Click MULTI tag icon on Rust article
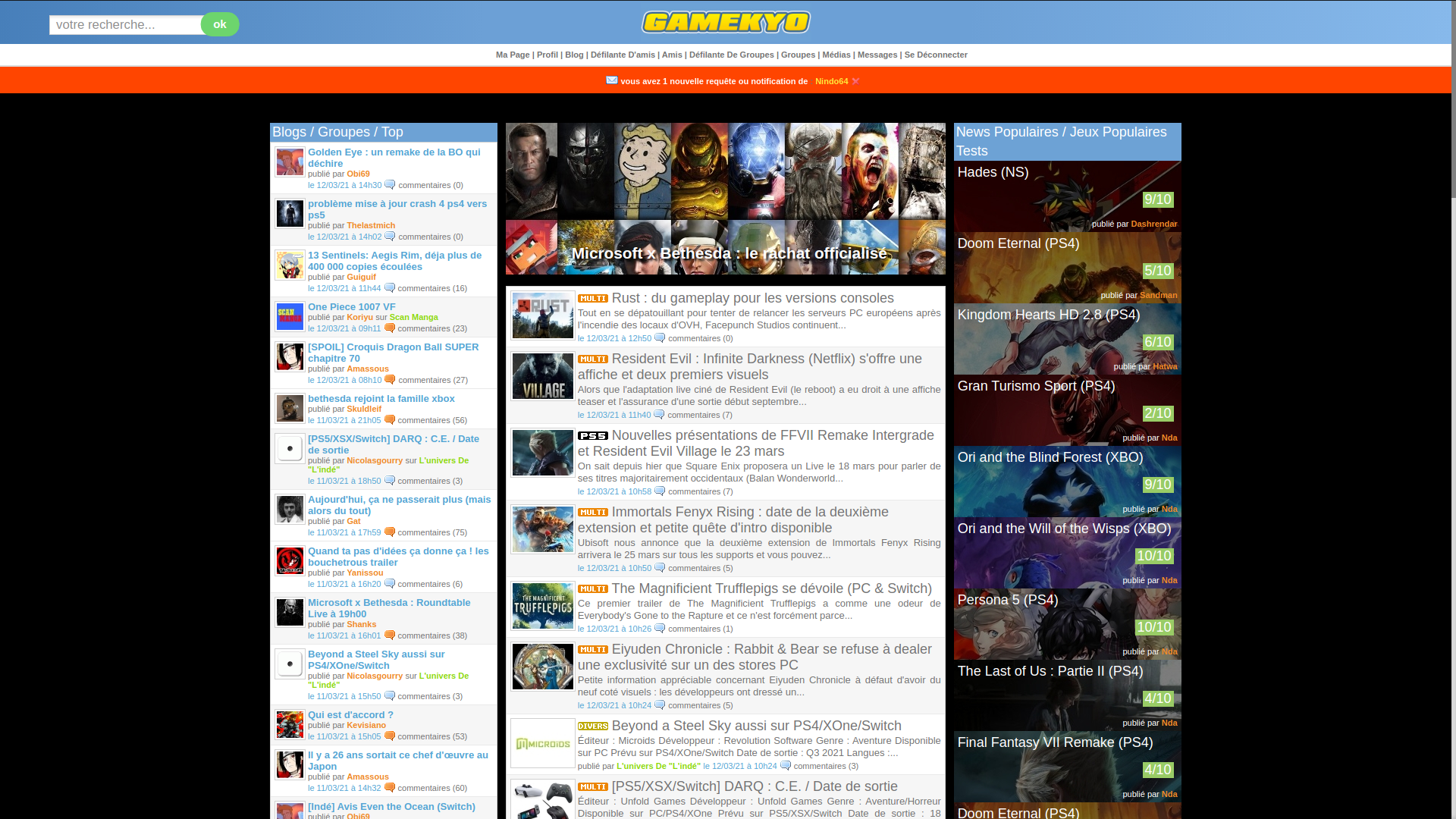Screen dimensions: 1456x819 [593, 299]
